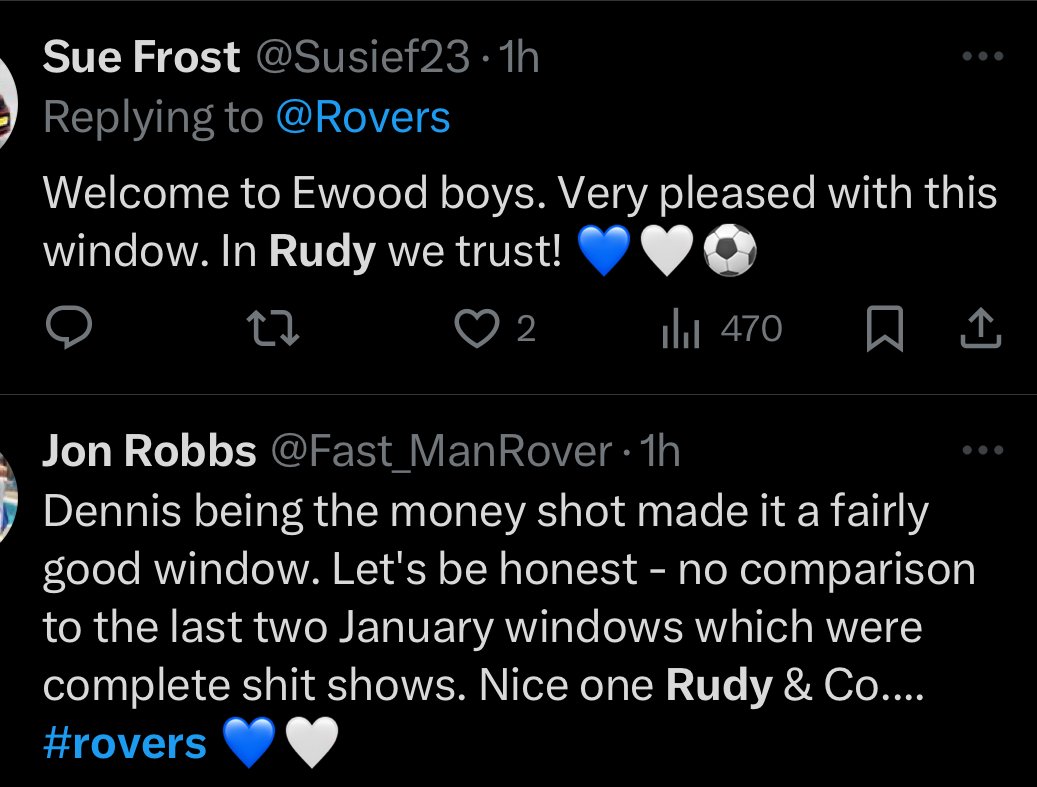The width and height of the screenshot is (1037, 787).
Task: Open the @Susief23 handle
Action: click(x=362, y=57)
